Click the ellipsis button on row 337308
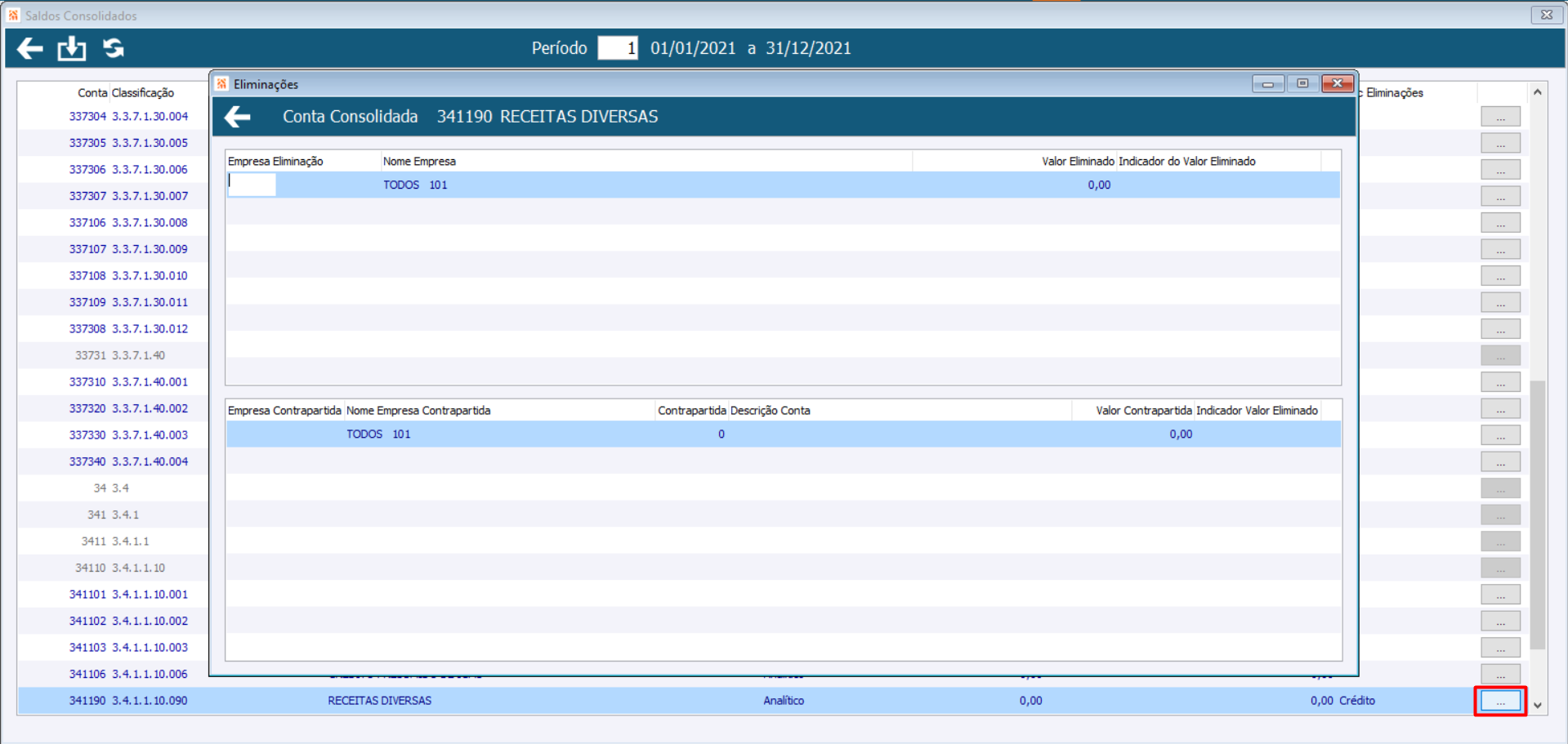Viewport: 1568px width, 744px height. coord(1500,329)
